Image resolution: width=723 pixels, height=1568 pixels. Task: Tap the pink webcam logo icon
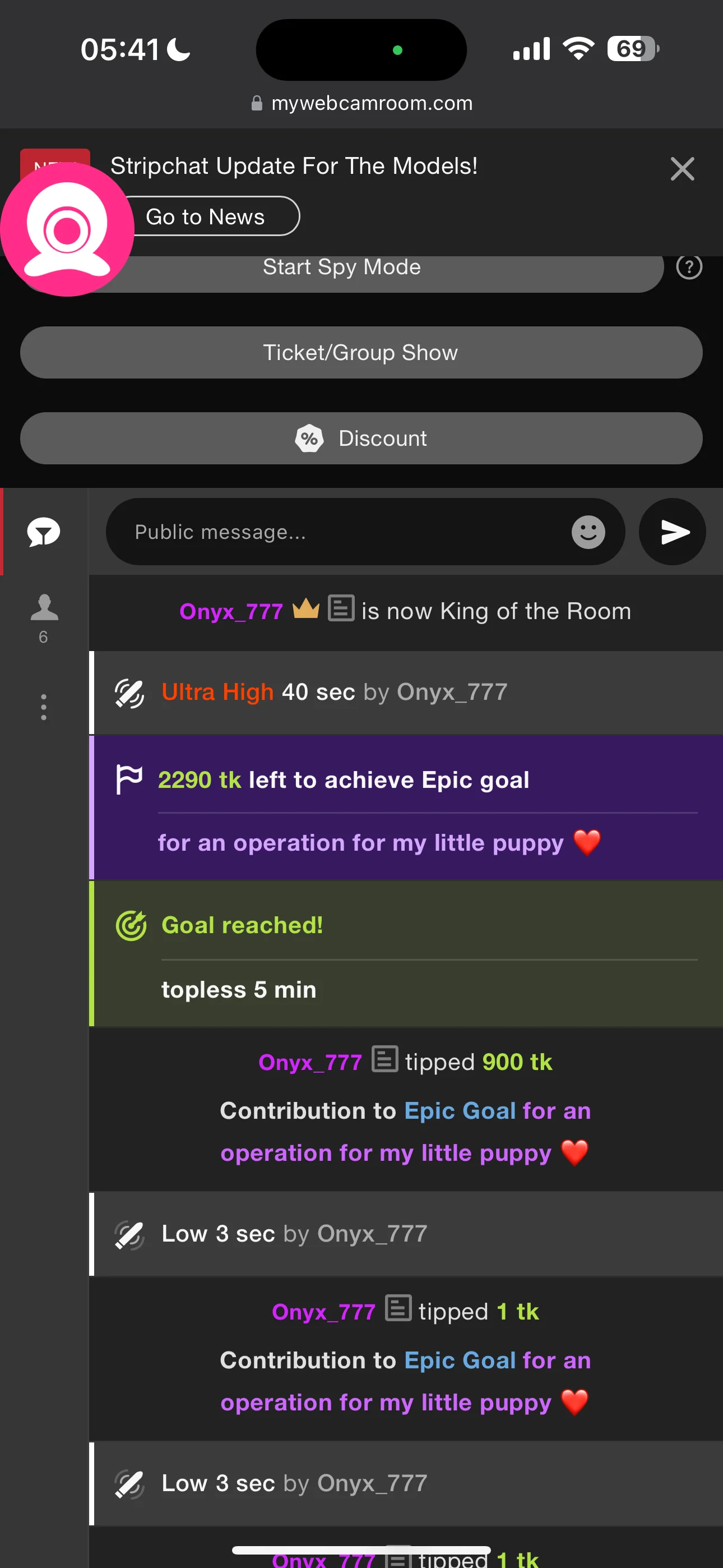(67, 229)
